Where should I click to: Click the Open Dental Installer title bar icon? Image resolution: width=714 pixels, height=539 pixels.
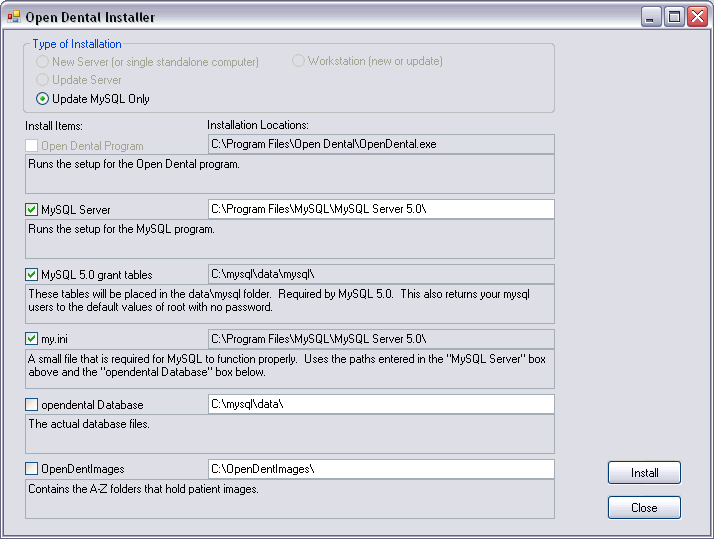tap(14, 17)
